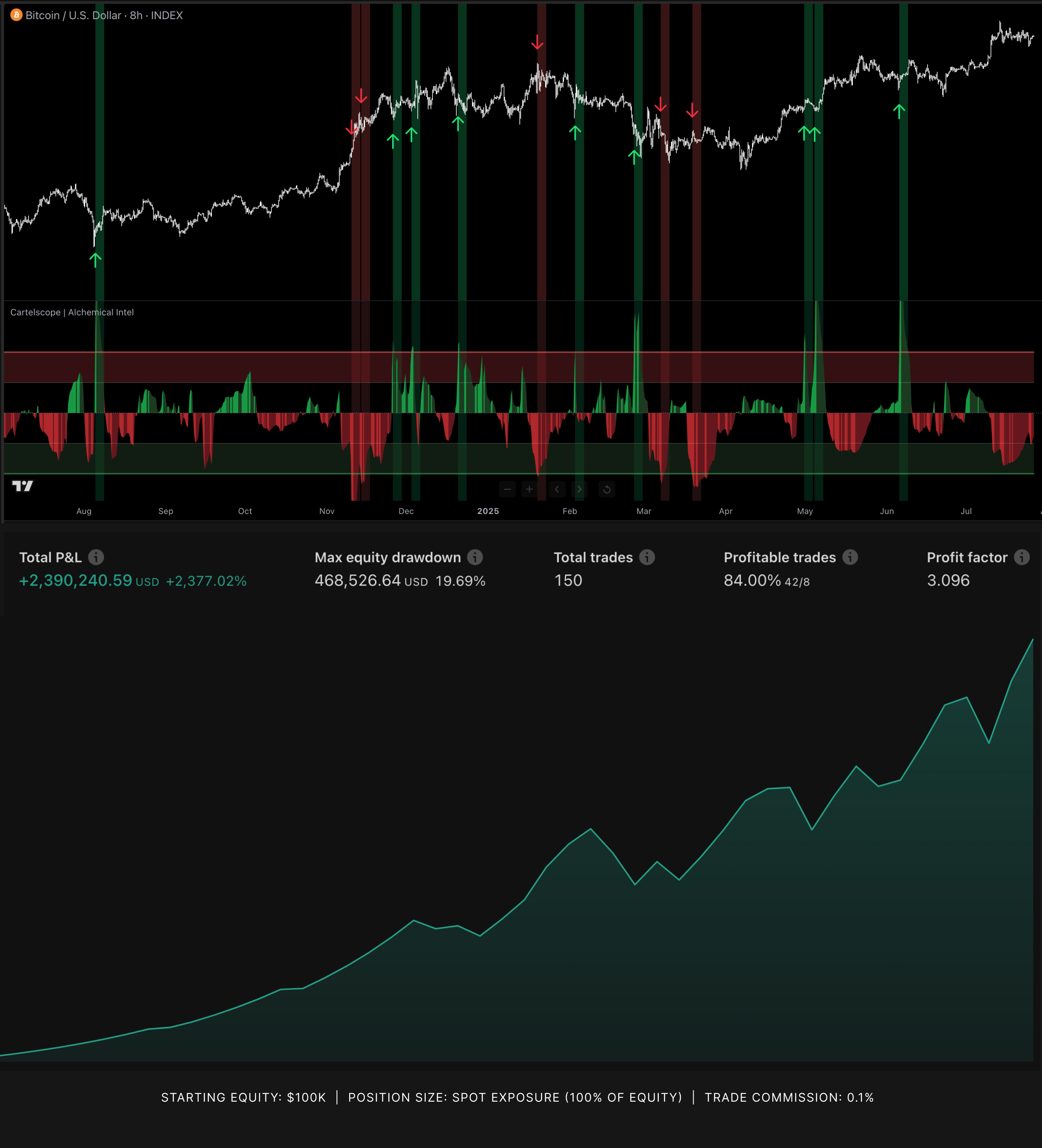1042x1148 pixels.
Task: Click the Bitcoin logo icon
Action: (16, 15)
